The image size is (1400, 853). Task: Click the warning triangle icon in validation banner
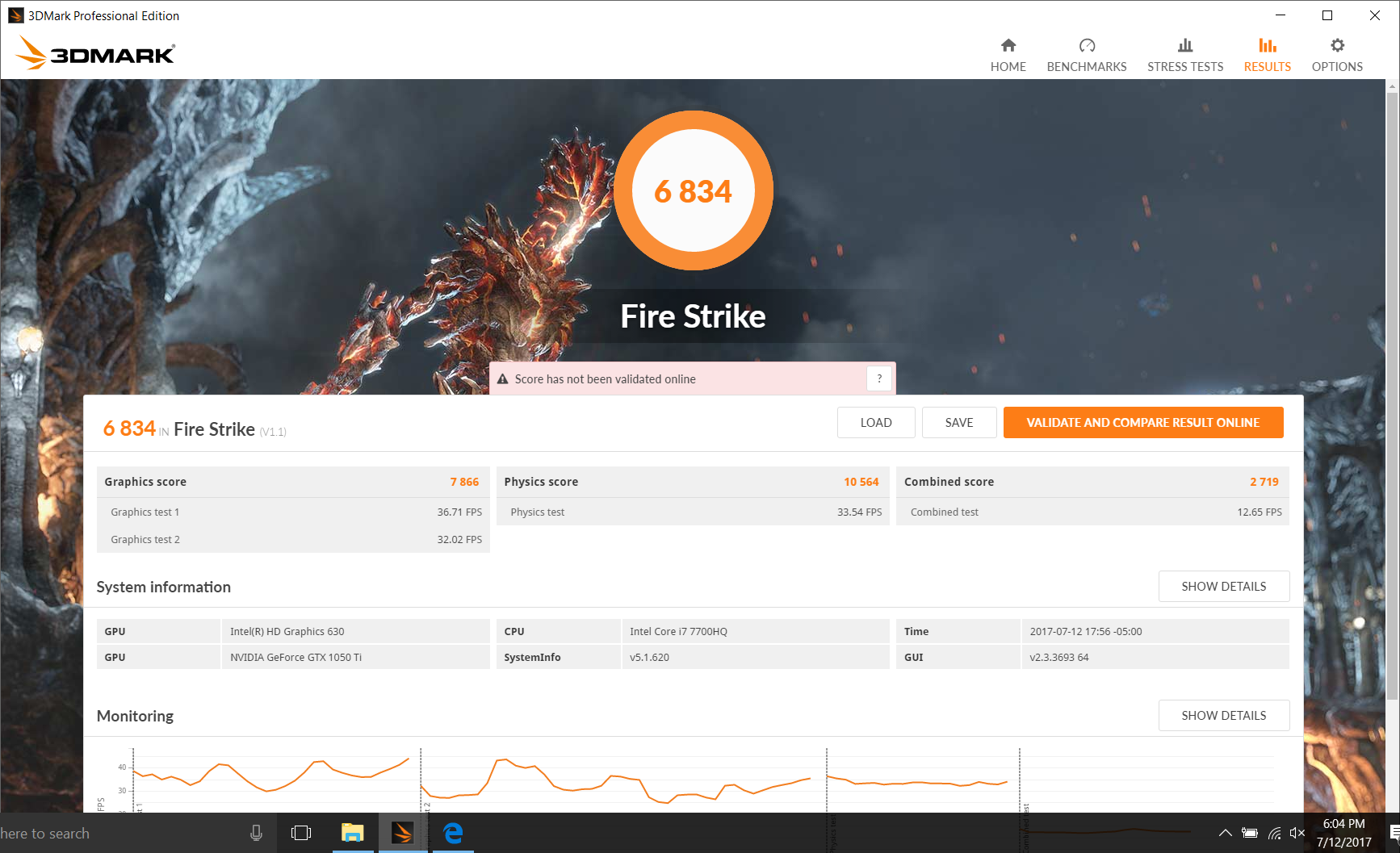click(502, 379)
